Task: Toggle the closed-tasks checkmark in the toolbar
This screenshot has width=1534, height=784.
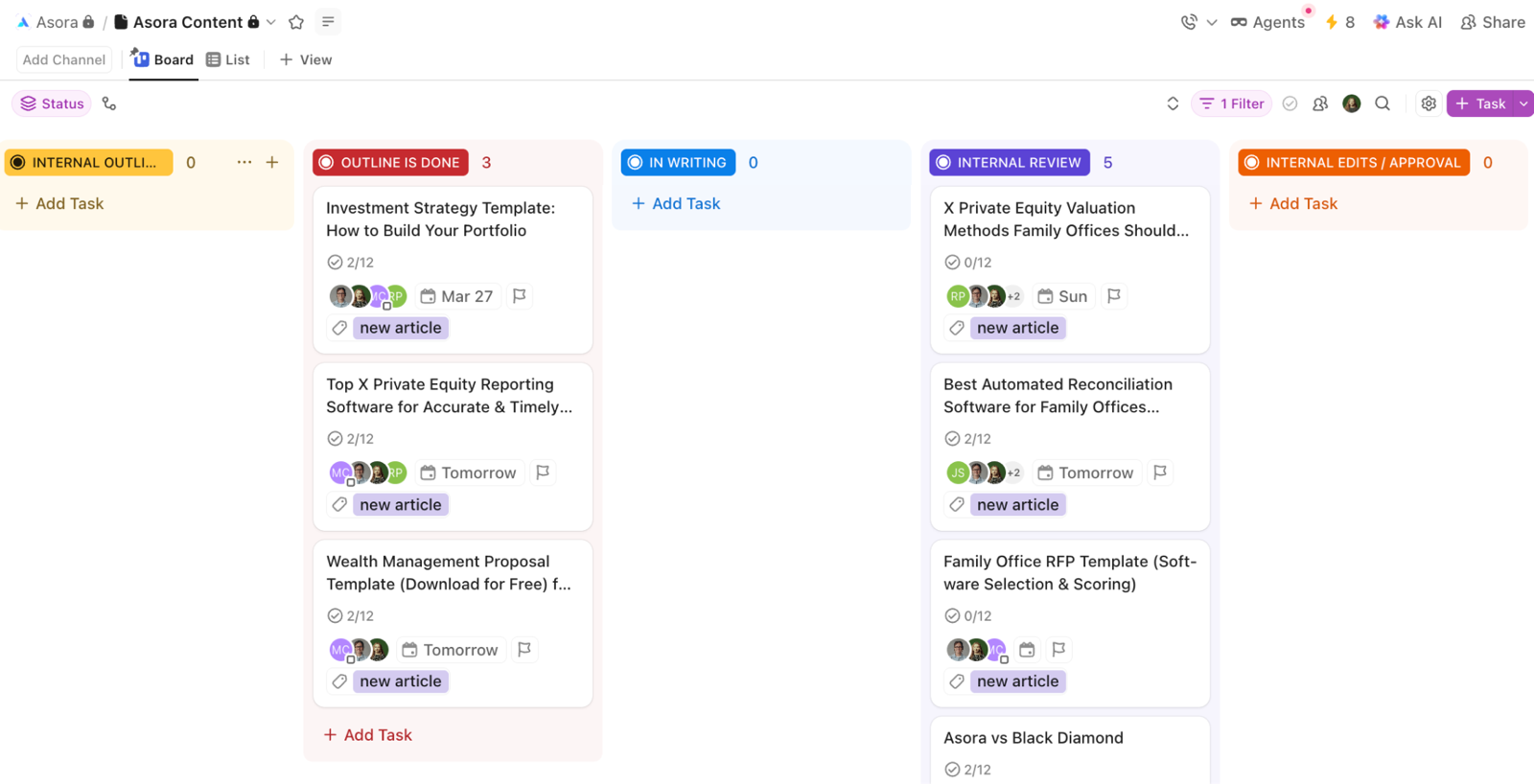Action: (1290, 104)
